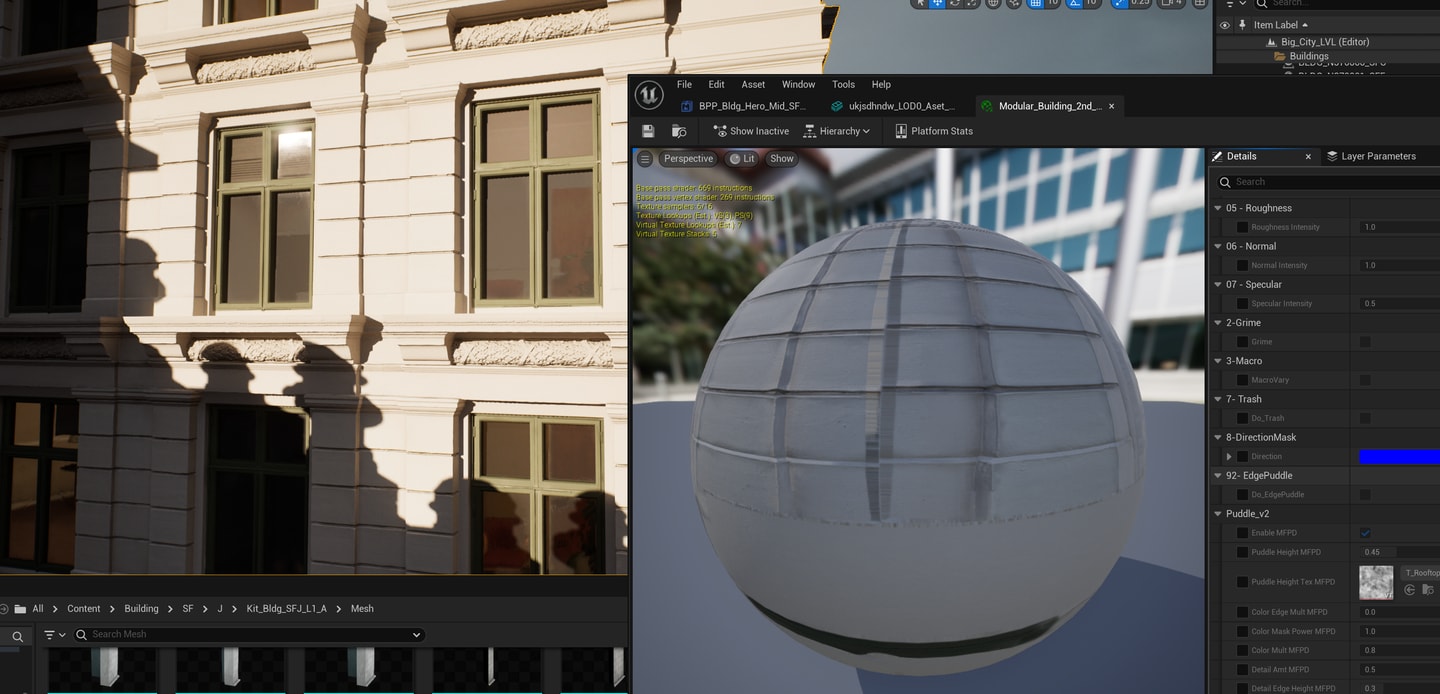Click the Roughness Intensity value field
The image size is (1440, 694).
pos(1400,227)
